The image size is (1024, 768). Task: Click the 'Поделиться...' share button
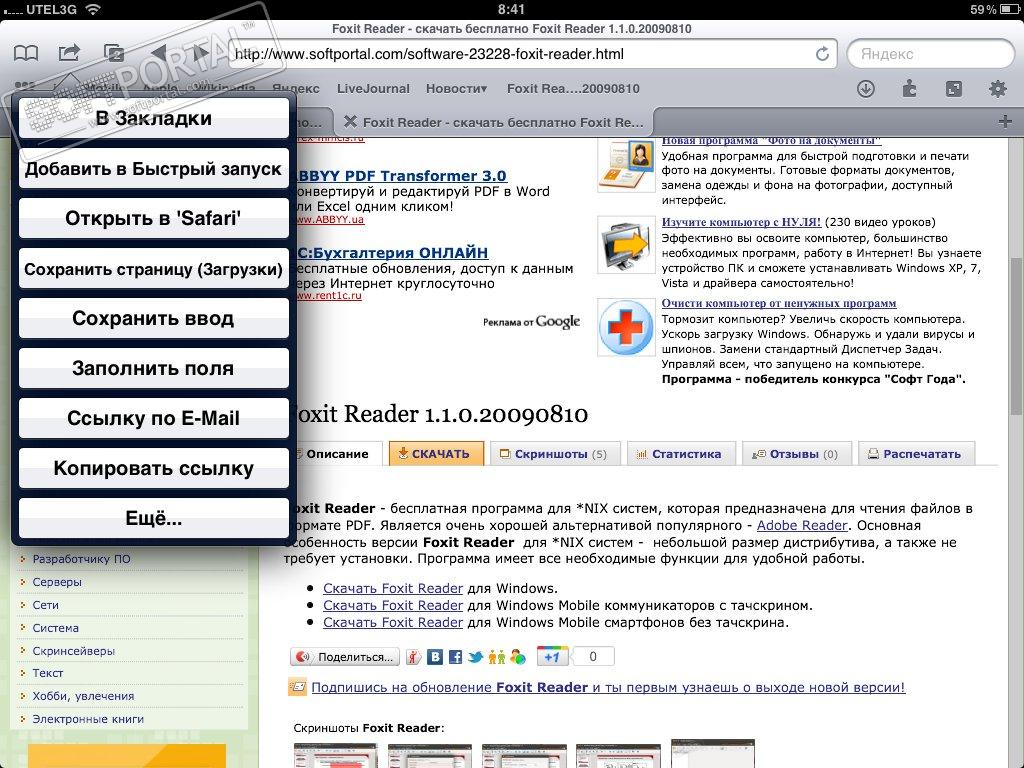click(345, 657)
